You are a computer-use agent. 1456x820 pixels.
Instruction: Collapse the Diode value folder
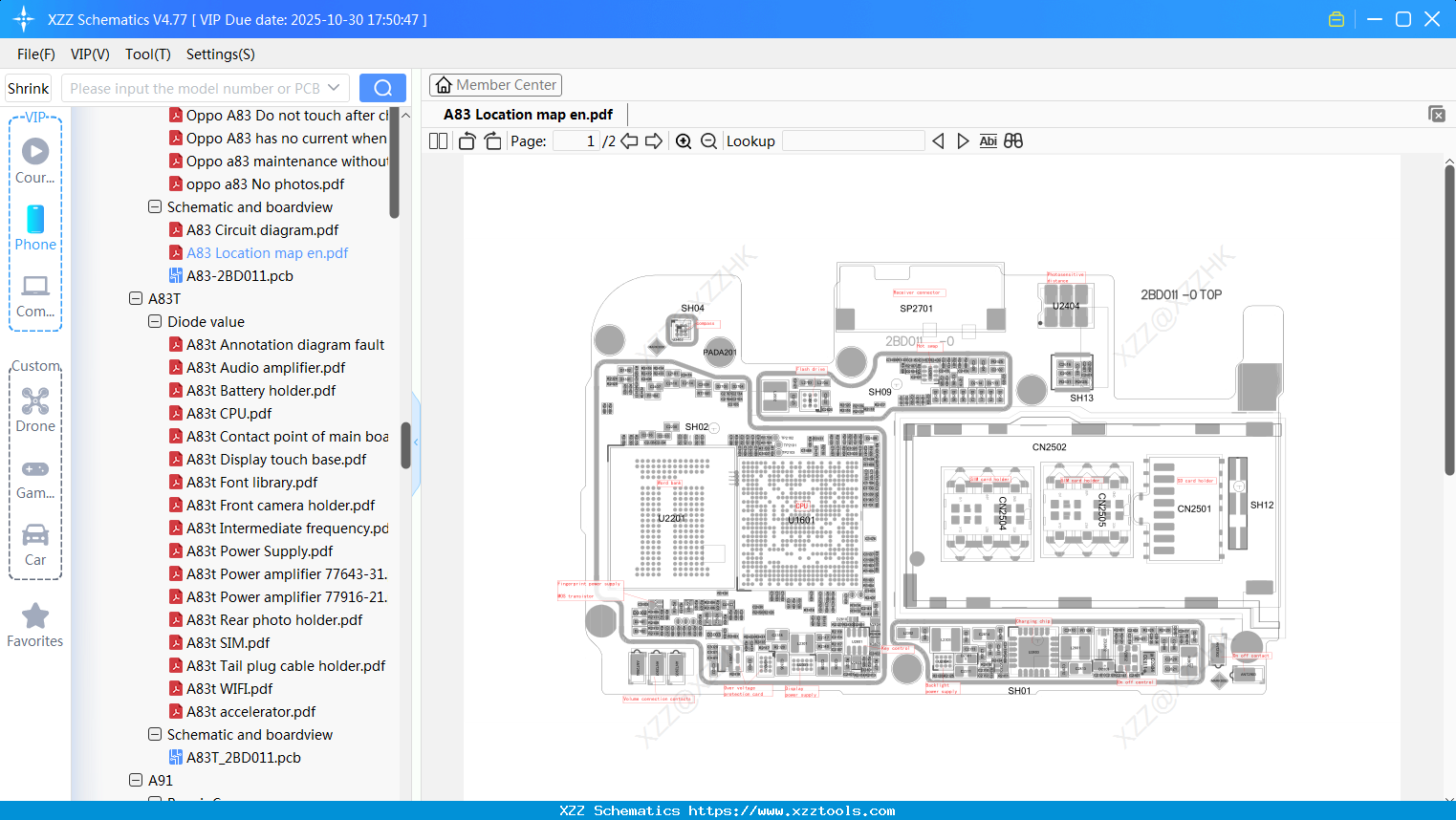pyautogui.click(x=155, y=321)
